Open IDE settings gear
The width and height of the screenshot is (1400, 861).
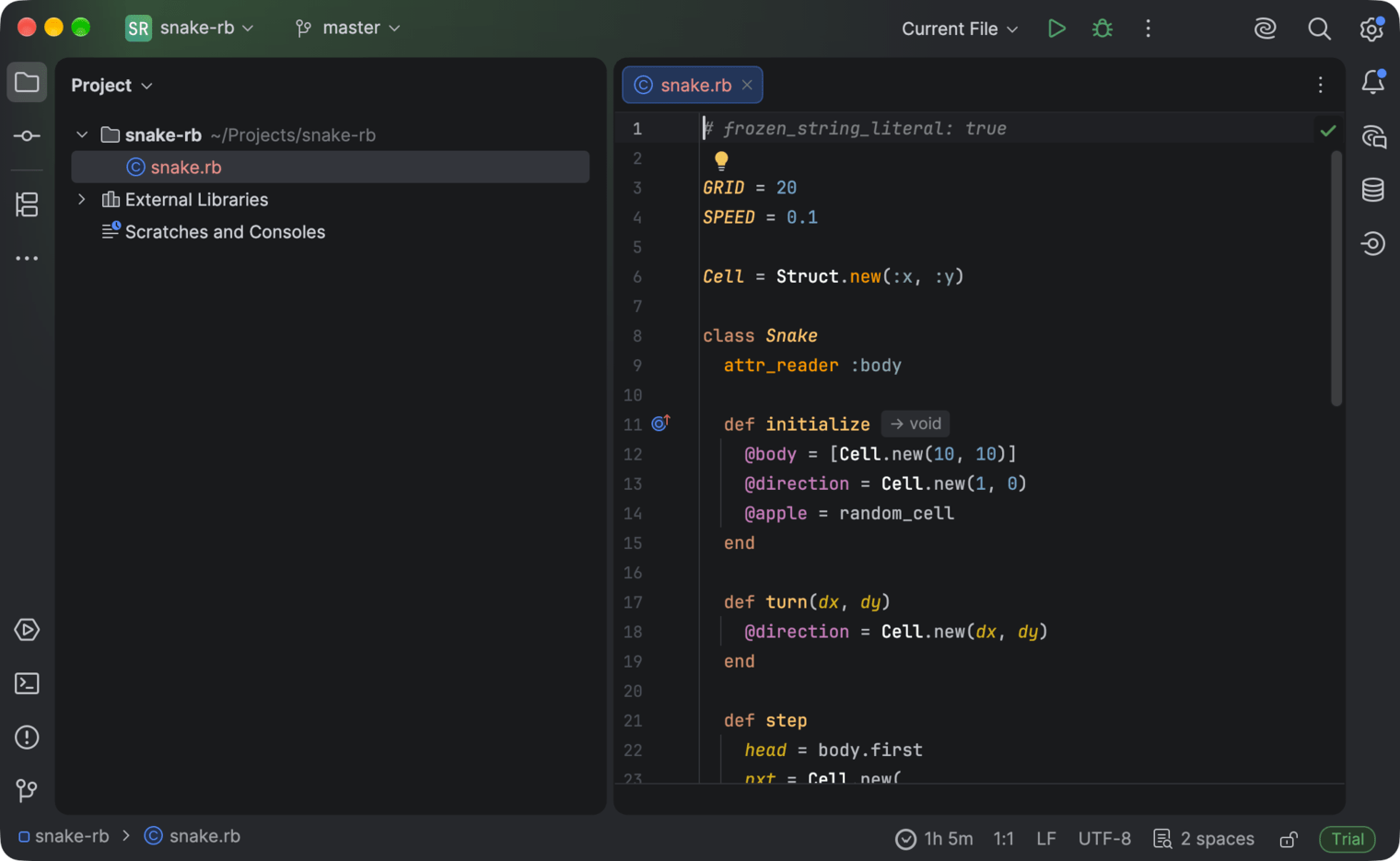[1371, 29]
